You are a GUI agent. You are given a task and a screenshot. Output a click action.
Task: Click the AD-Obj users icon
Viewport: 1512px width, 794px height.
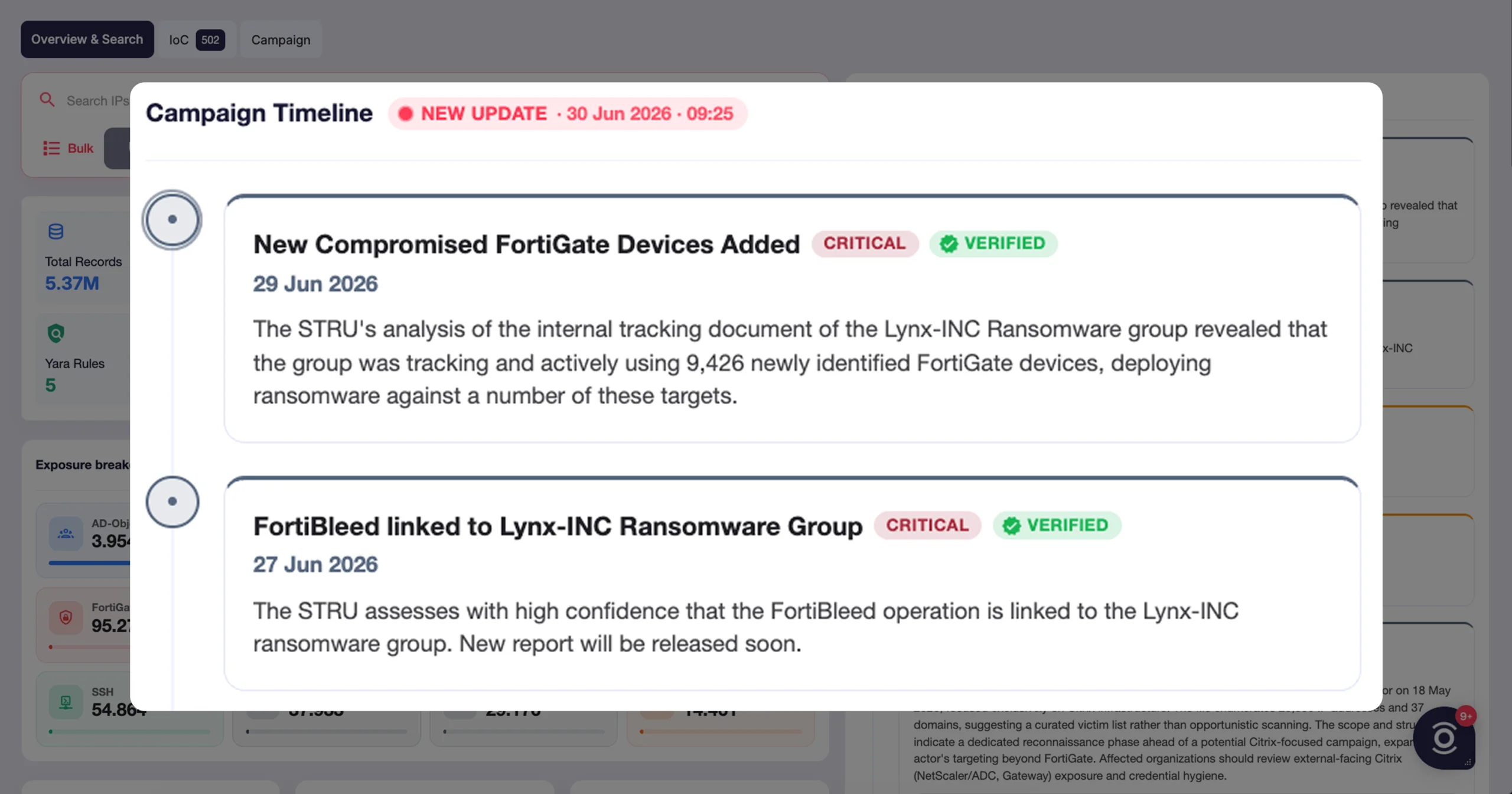coord(66,534)
